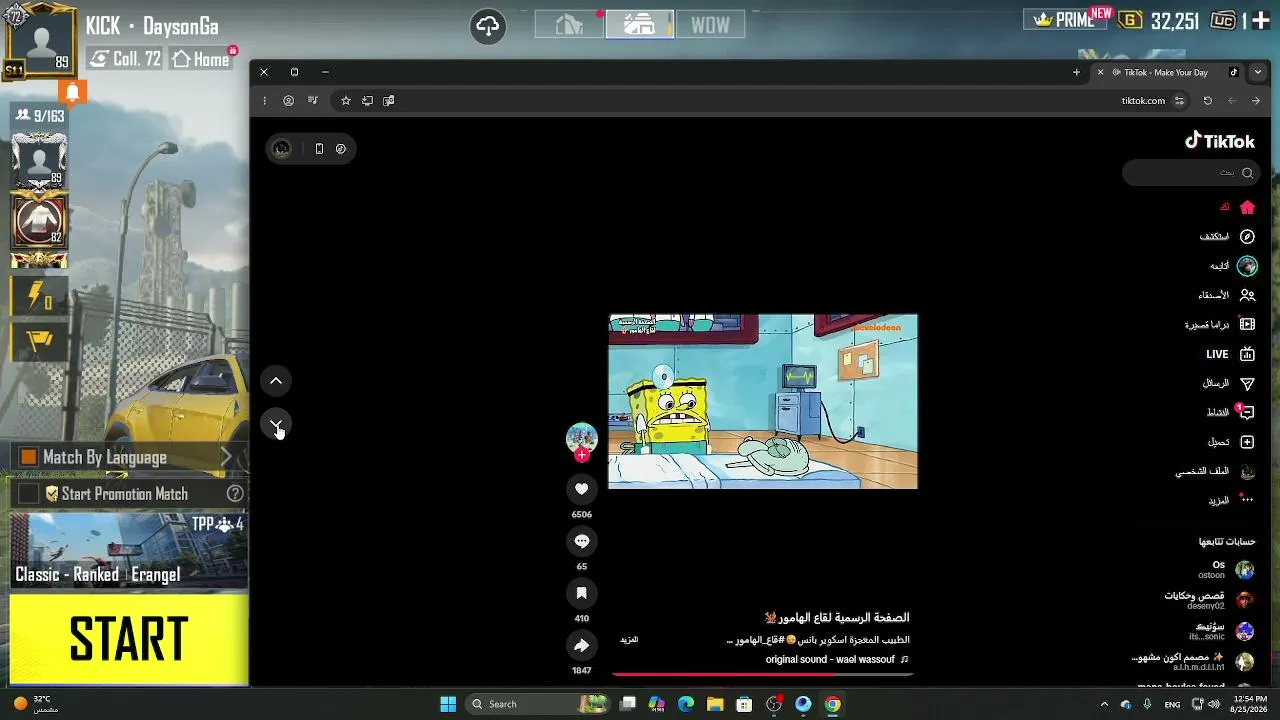Viewport: 1280px width, 720px height.
Task: Open the lightning energy icon in game
Action: [39, 296]
